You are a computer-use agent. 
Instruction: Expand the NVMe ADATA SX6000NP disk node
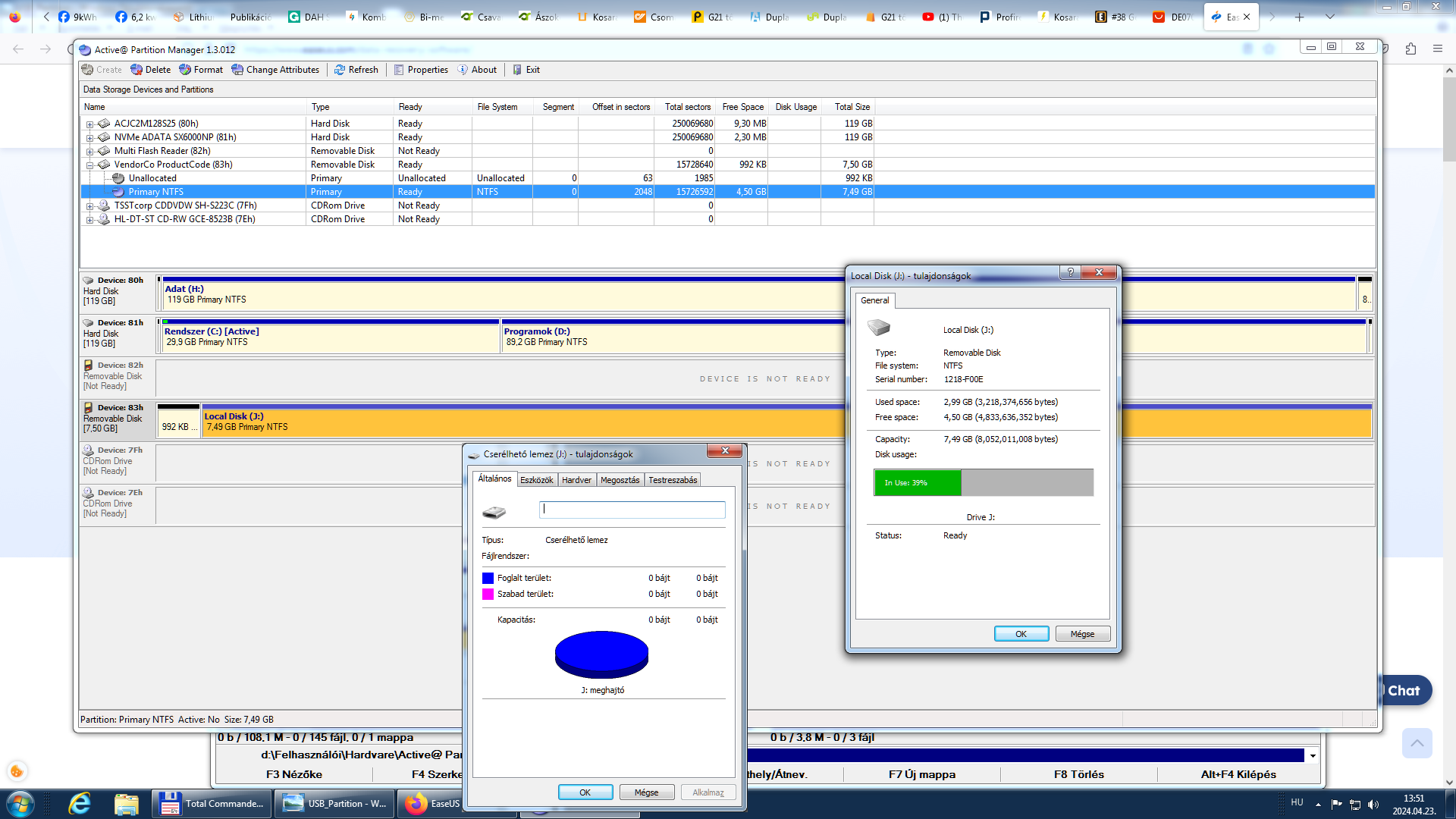pos(89,138)
